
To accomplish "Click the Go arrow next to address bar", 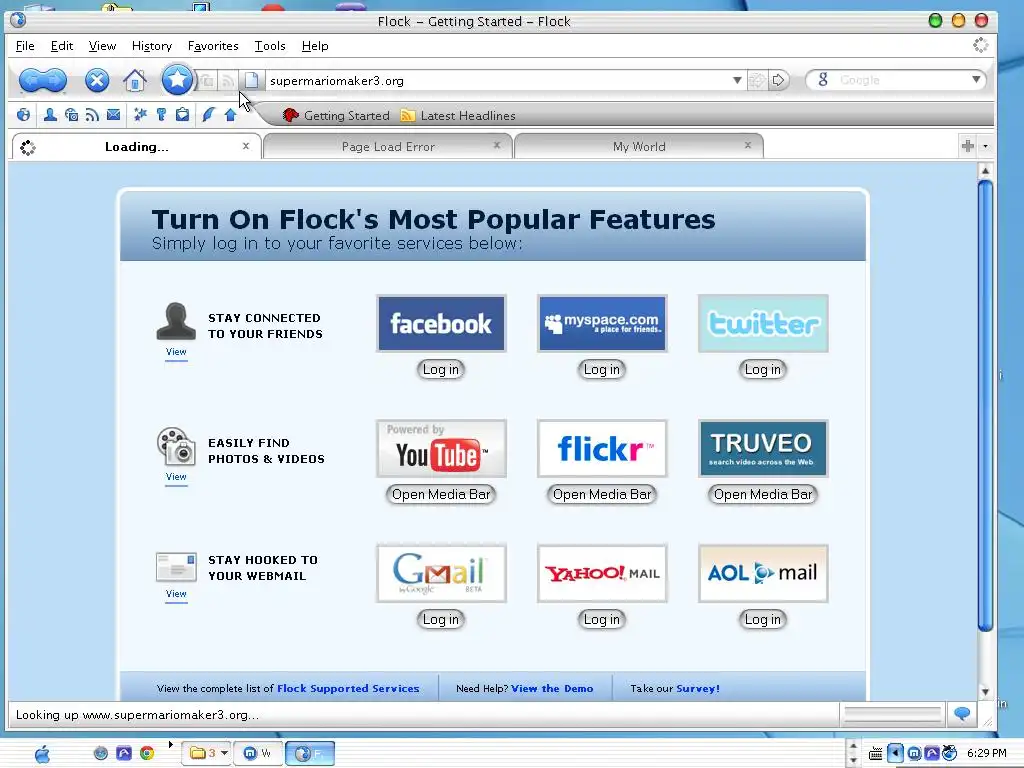I will (x=778, y=80).
